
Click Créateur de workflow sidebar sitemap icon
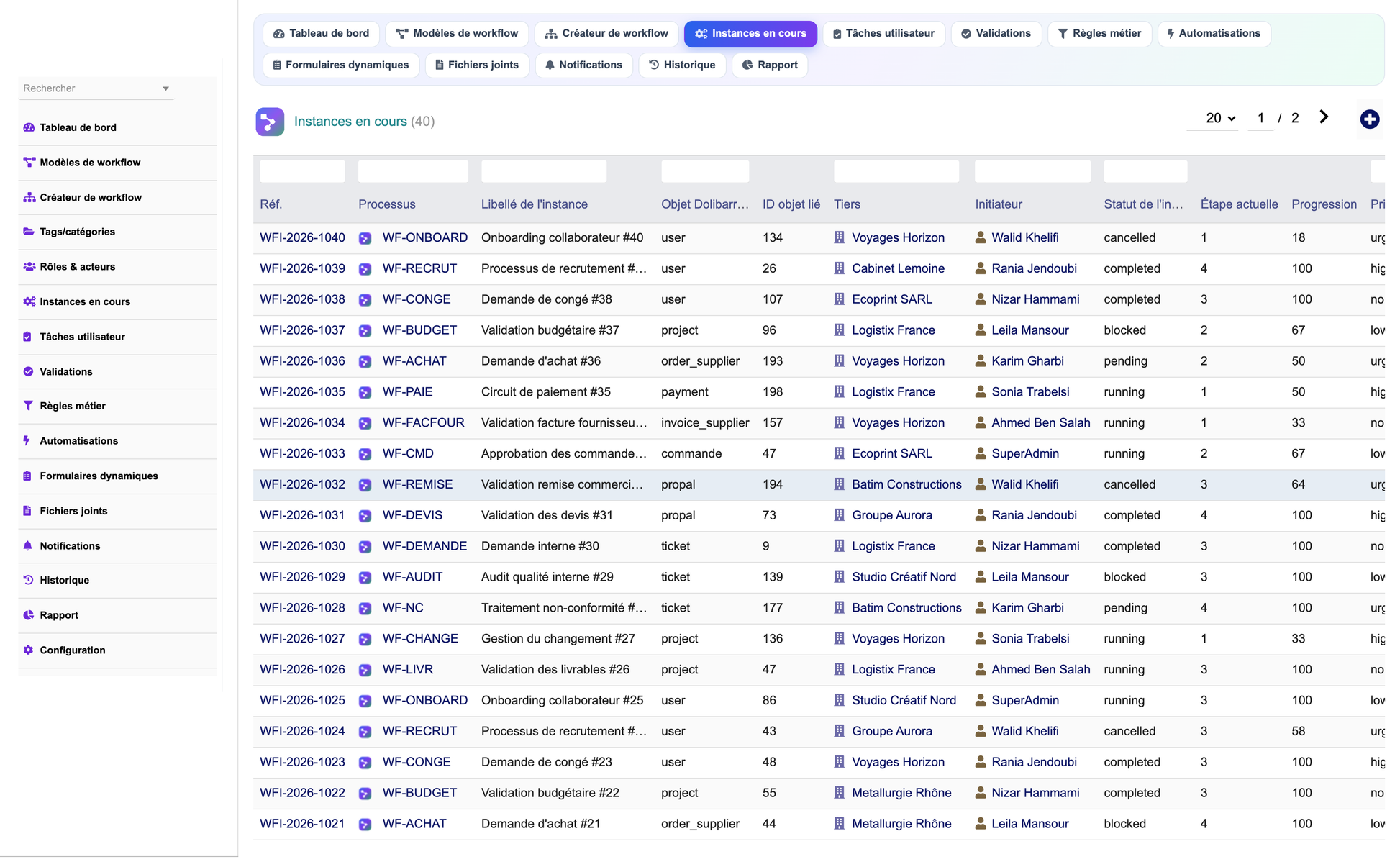click(x=29, y=197)
